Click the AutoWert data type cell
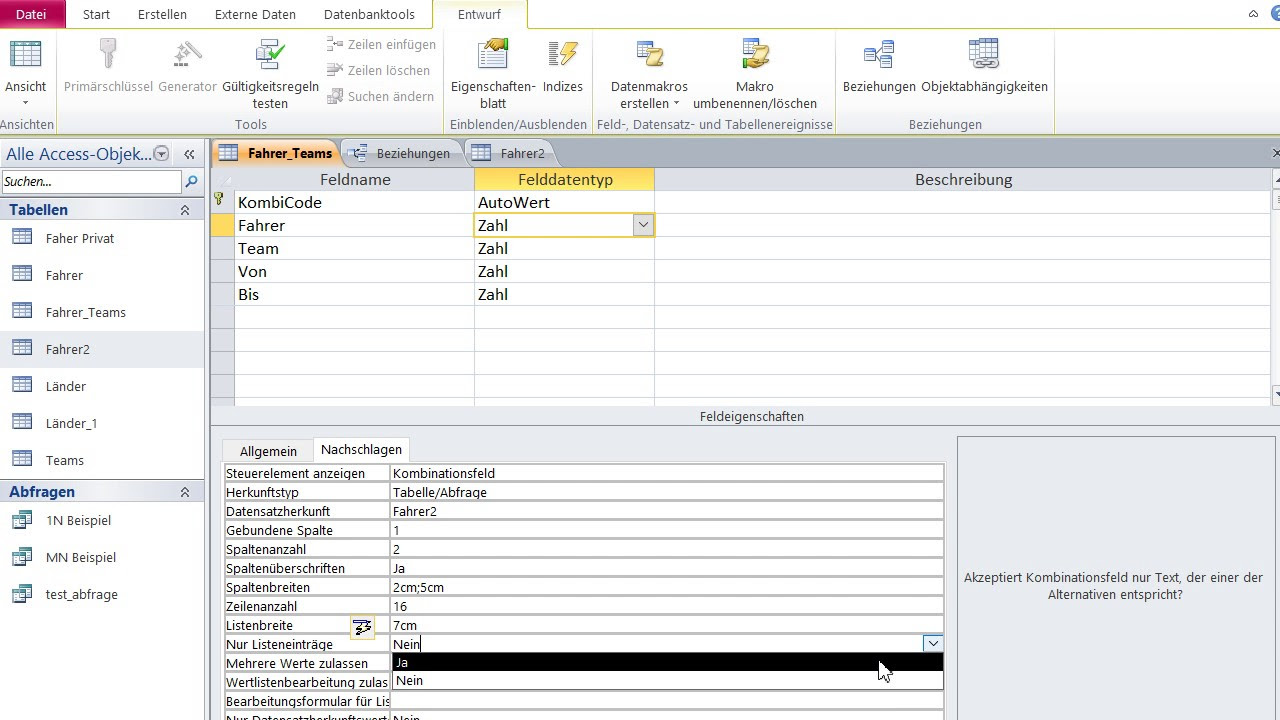Image resolution: width=1280 pixels, height=720 pixels. [x=564, y=202]
